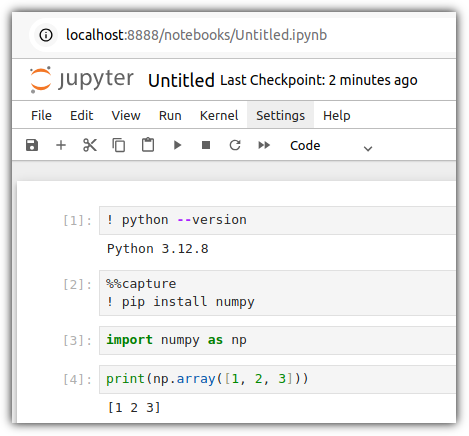The image size is (469, 436).
Task: Open the Help menu
Action: point(337,116)
